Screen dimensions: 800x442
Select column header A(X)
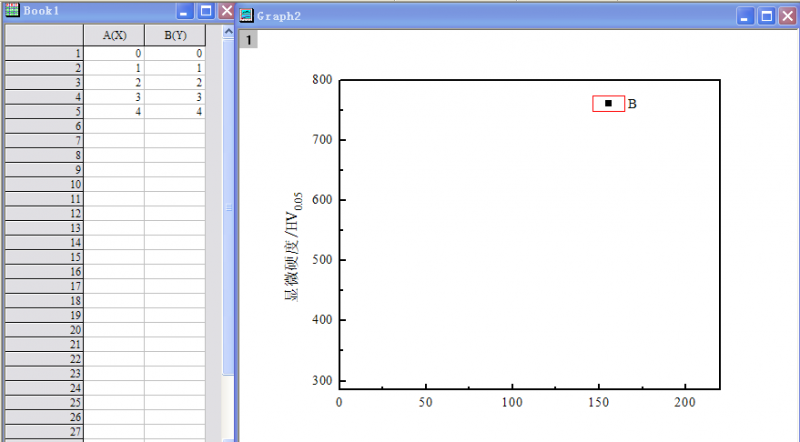(114, 35)
